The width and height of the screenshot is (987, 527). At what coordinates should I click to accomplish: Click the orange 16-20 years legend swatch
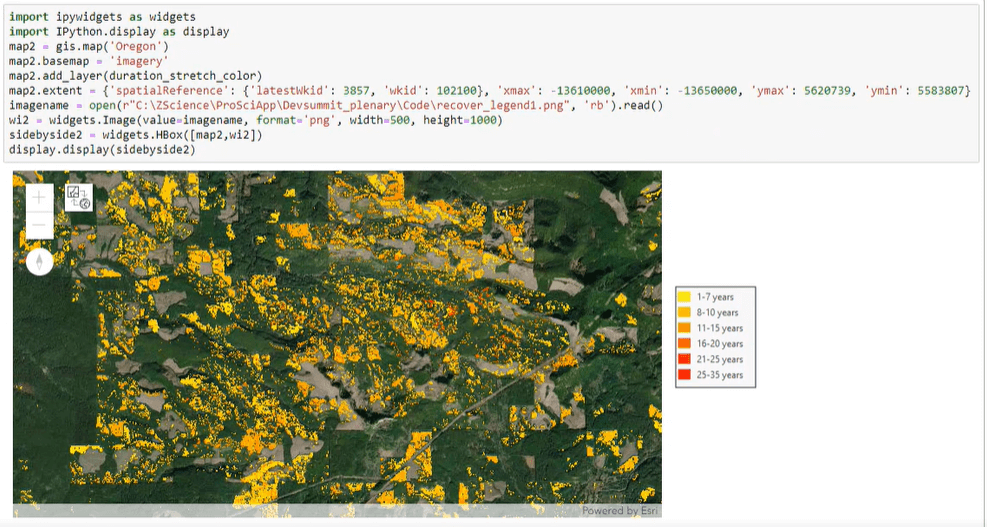pyautogui.click(x=684, y=344)
